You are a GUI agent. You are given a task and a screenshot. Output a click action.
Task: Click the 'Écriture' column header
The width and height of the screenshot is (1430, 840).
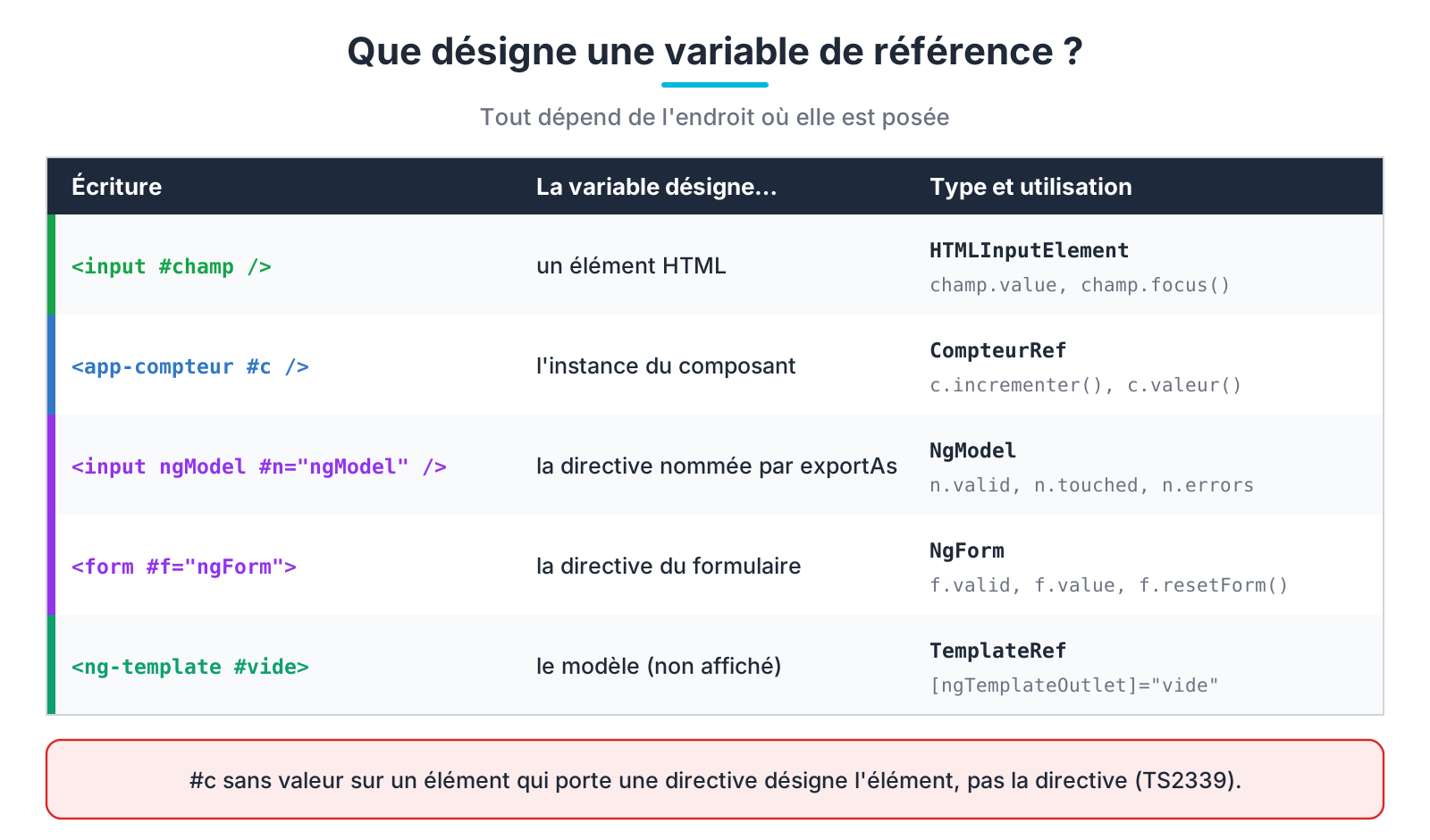click(x=117, y=186)
